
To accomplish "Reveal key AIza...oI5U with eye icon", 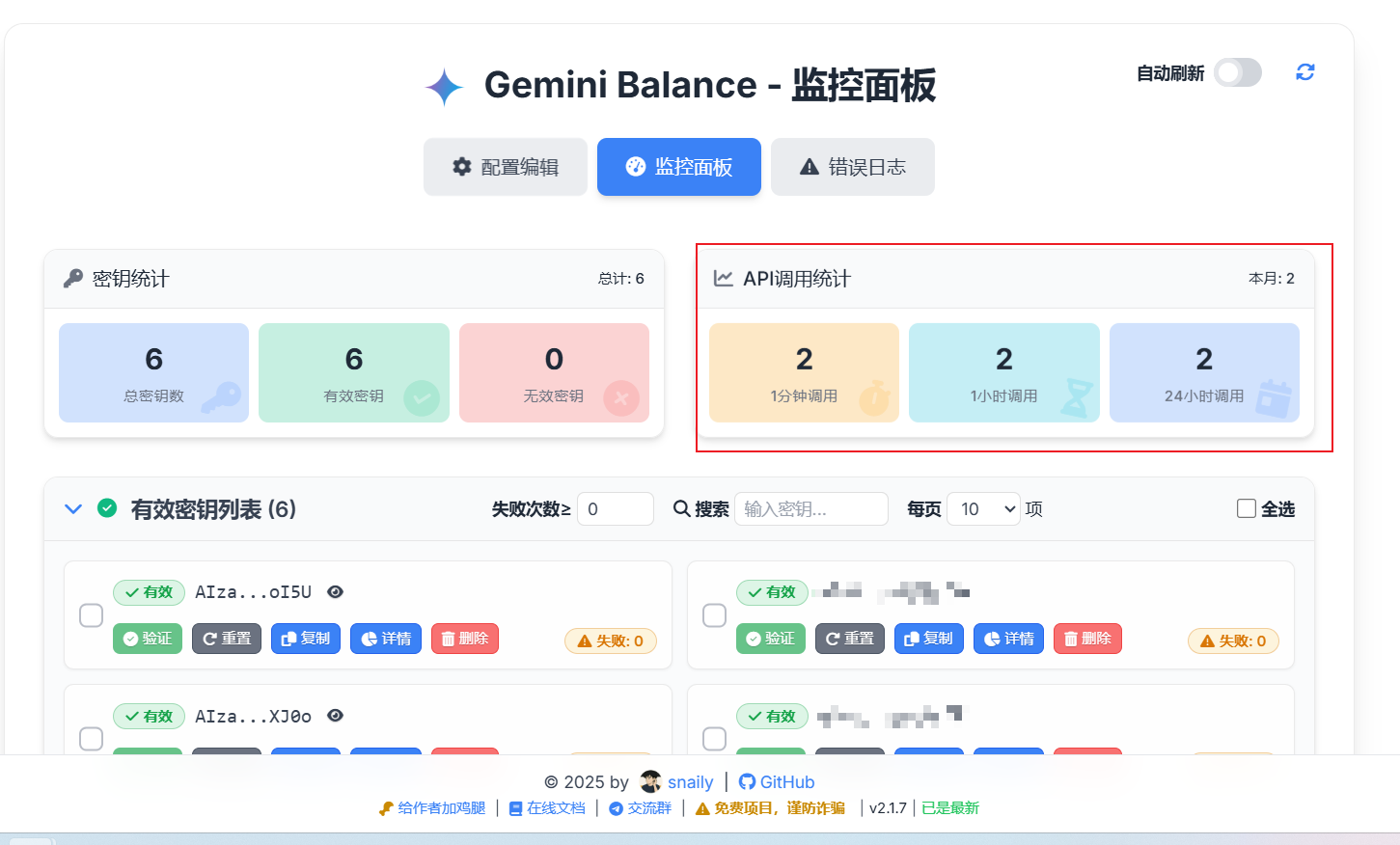I will point(336,592).
